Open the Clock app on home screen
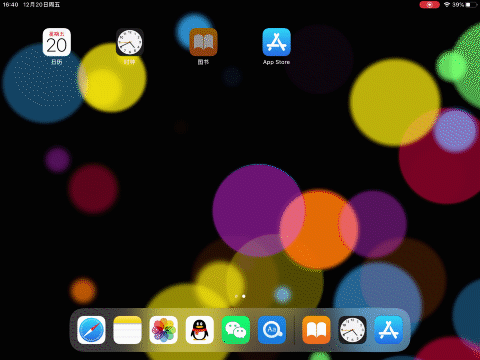Image resolution: width=480 pixels, height=360 pixels. coord(130,42)
